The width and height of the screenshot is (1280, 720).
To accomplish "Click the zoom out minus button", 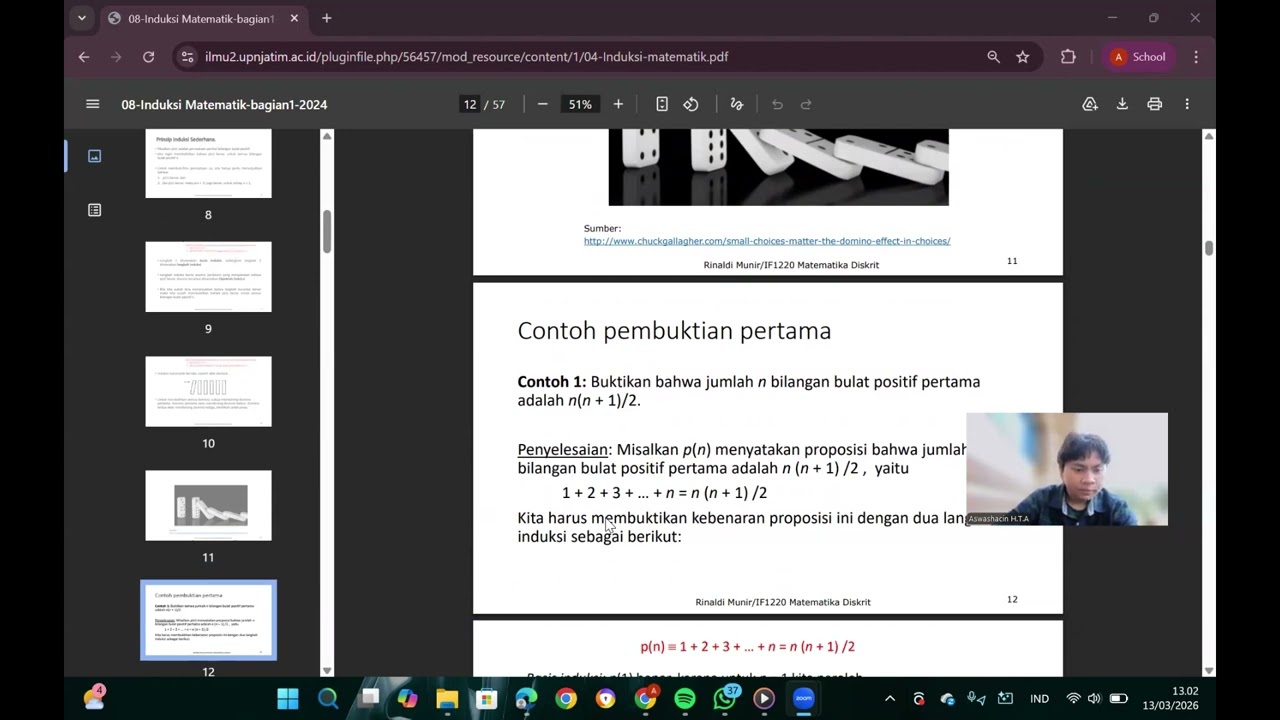I will pyautogui.click(x=542, y=104).
